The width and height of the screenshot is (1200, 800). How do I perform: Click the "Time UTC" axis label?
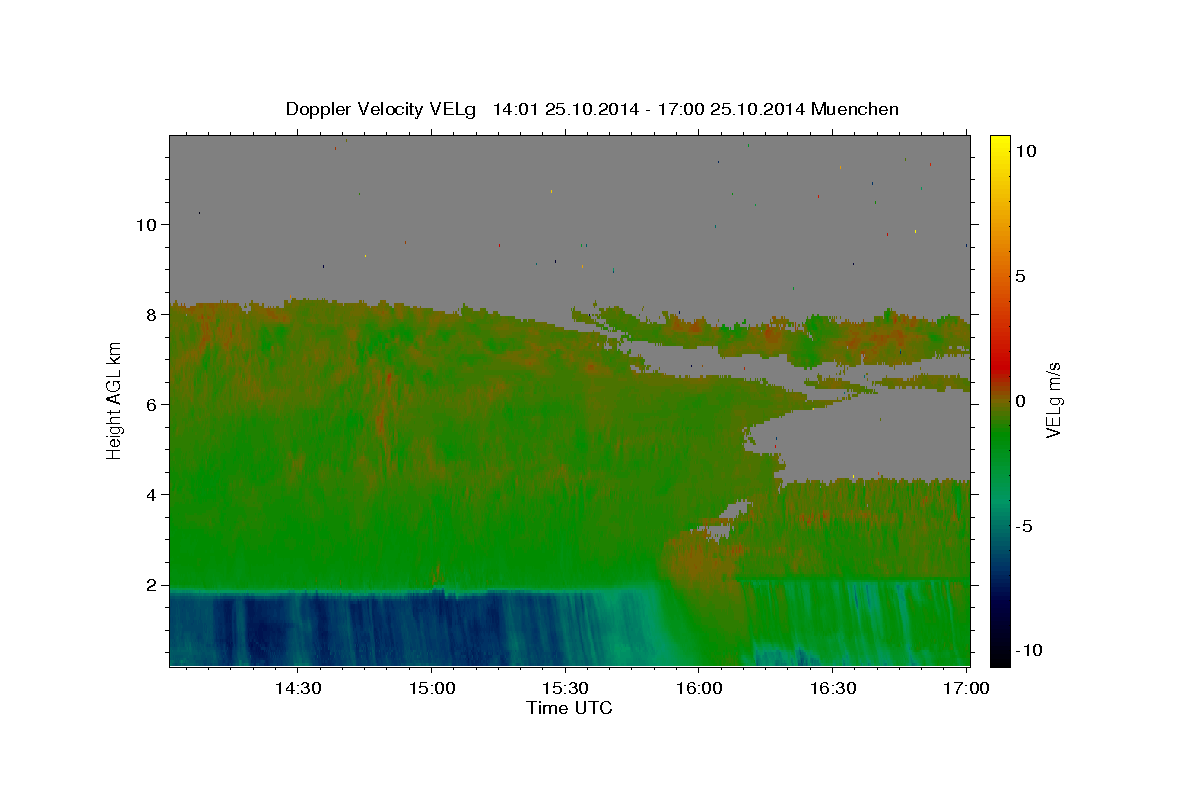(x=569, y=708)
